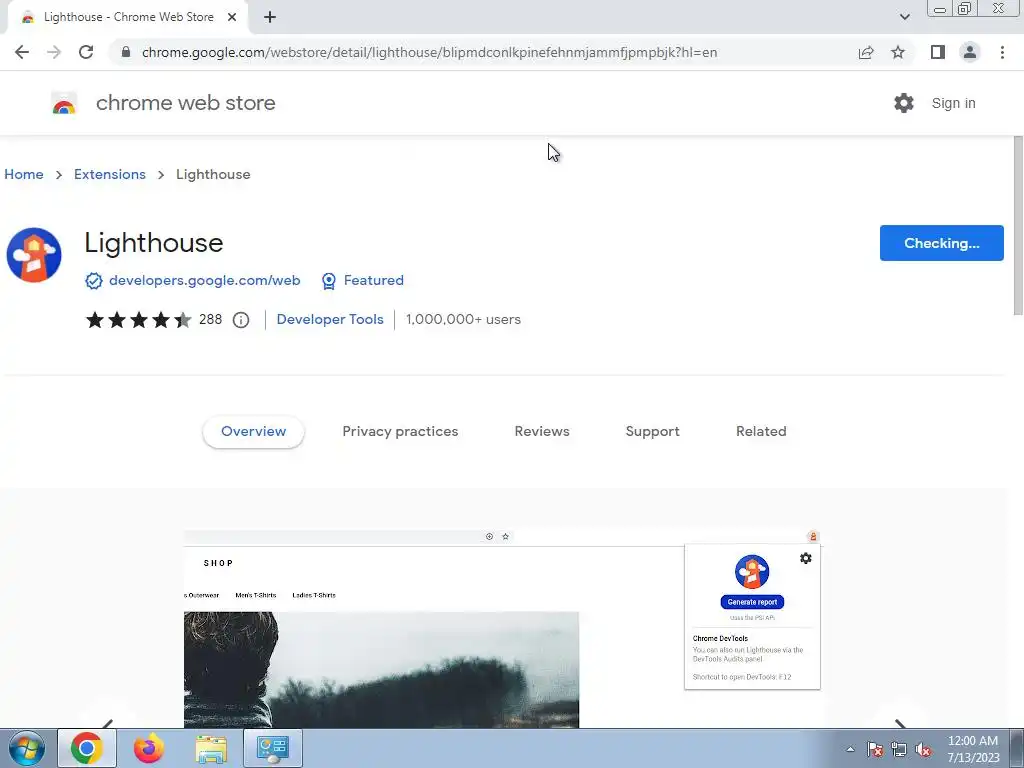This screenshot has width=1024, height=768.
Task: Click the control panel taskbar icon
Action: click(272, 748)
